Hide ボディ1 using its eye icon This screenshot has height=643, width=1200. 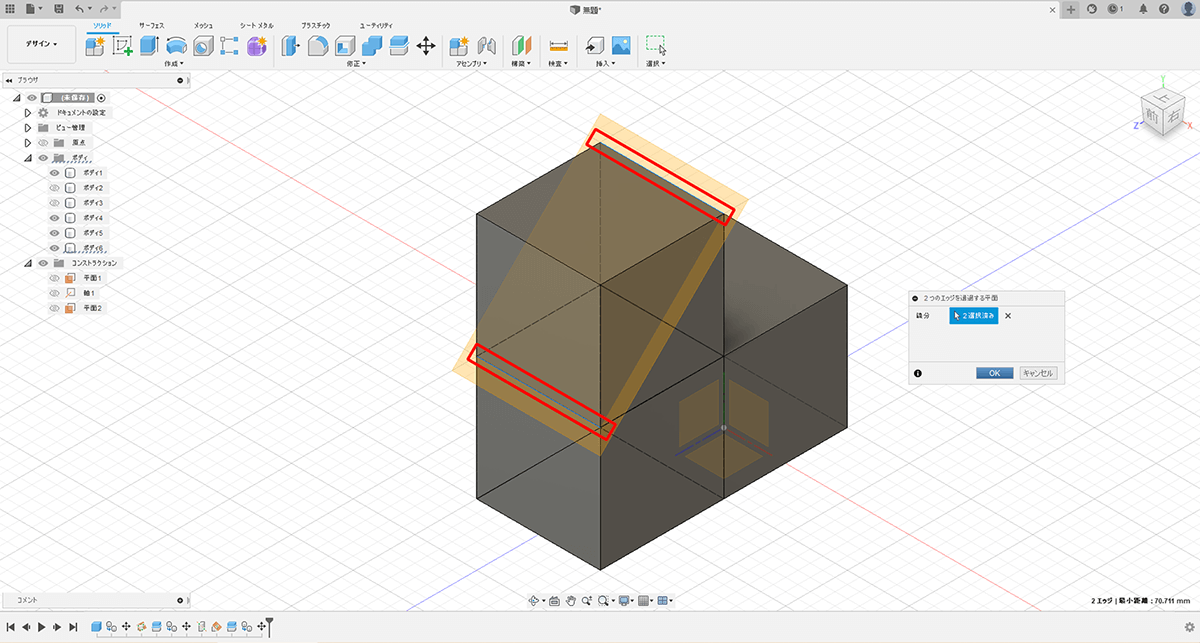click(x=55, y=173)
